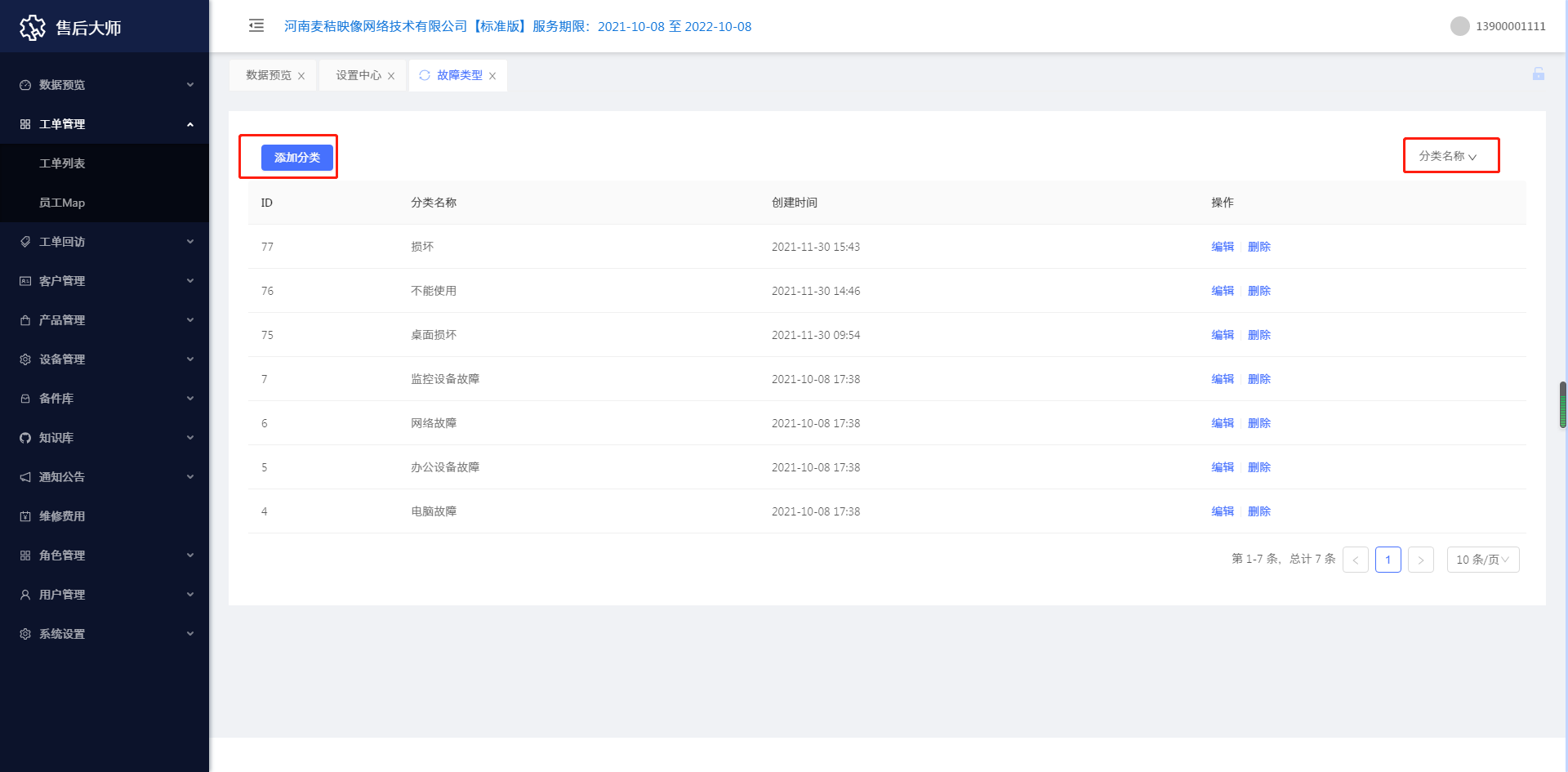Edit the 损坏 category row
Image resolution: width=1568 pixels, height=772 pixels.
(x=1222, y=247)
